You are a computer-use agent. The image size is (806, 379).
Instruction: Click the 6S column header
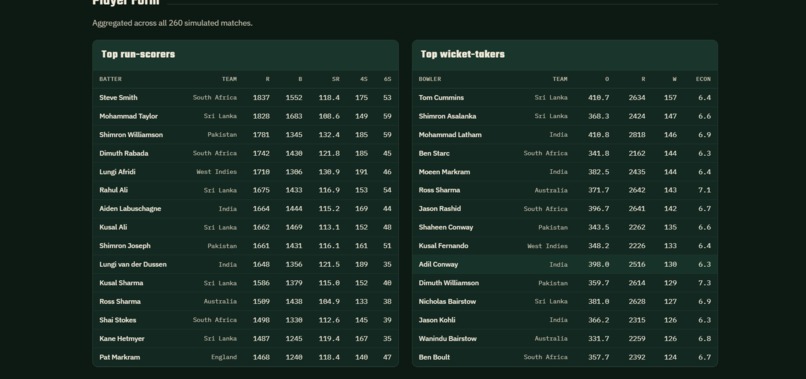(387, 79)
